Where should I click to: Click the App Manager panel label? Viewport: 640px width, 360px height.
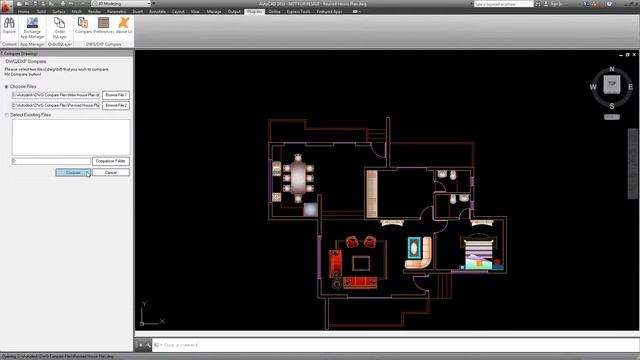coord(32,44)
